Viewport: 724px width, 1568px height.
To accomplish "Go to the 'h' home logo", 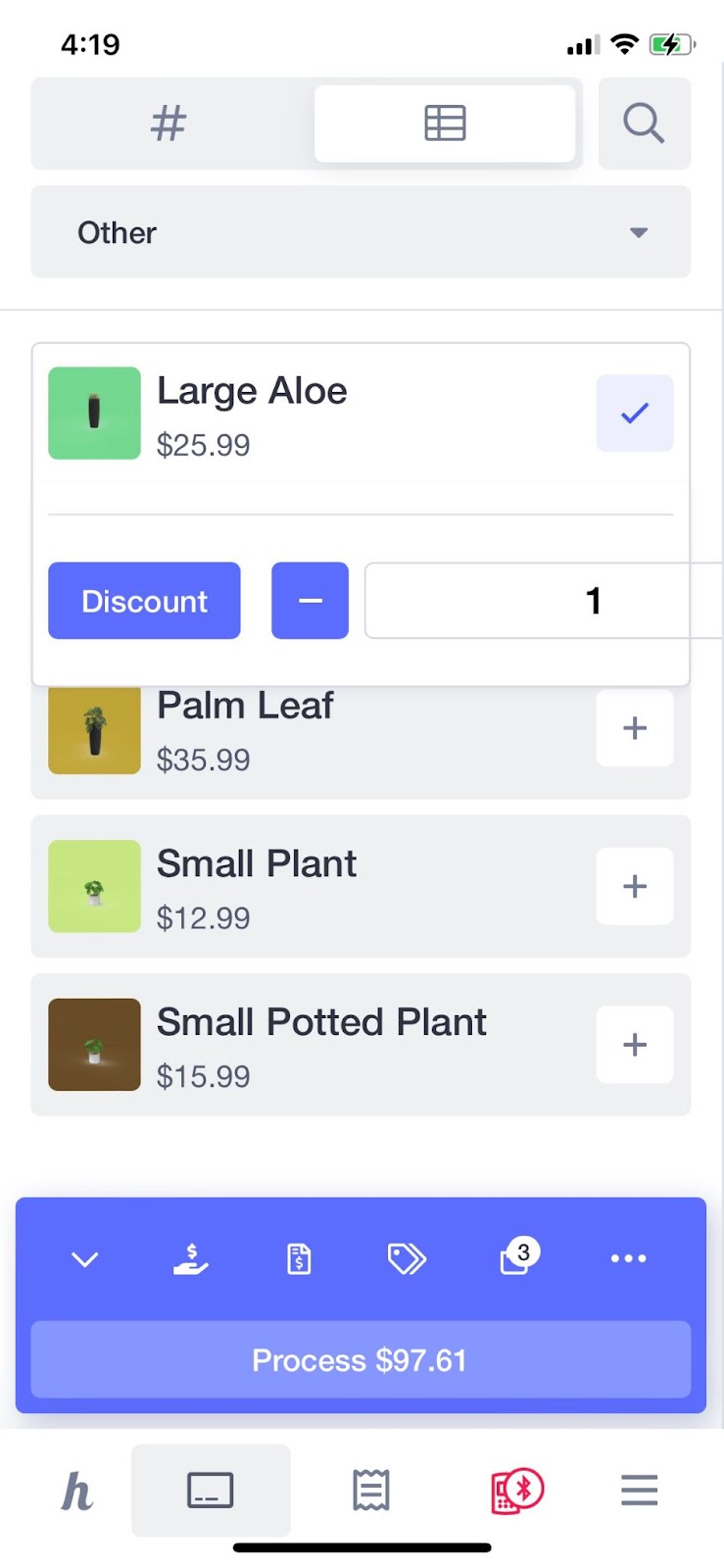I will tap(76, 1492).
